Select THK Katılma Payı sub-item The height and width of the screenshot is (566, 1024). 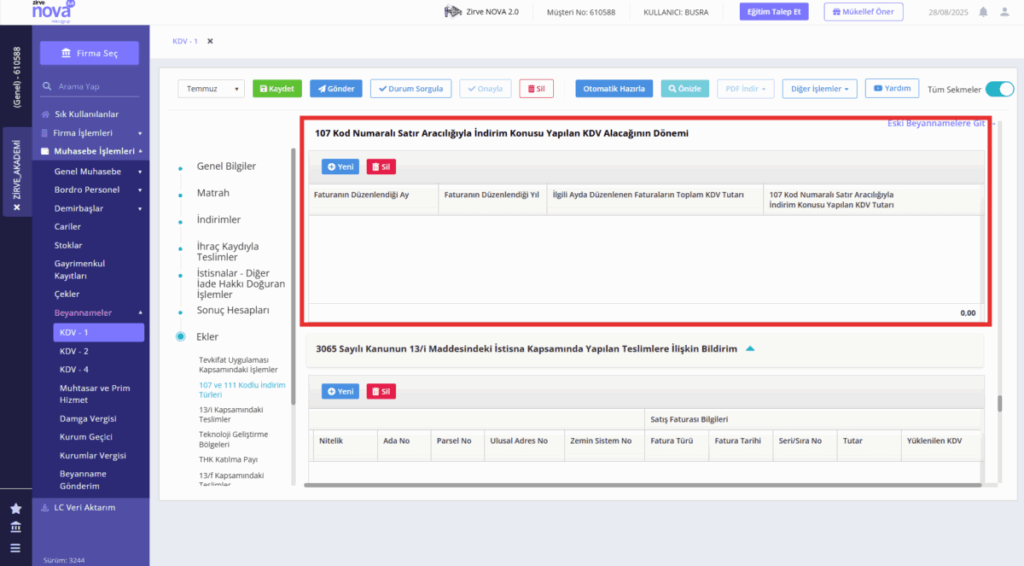click(x=228, y=460)
